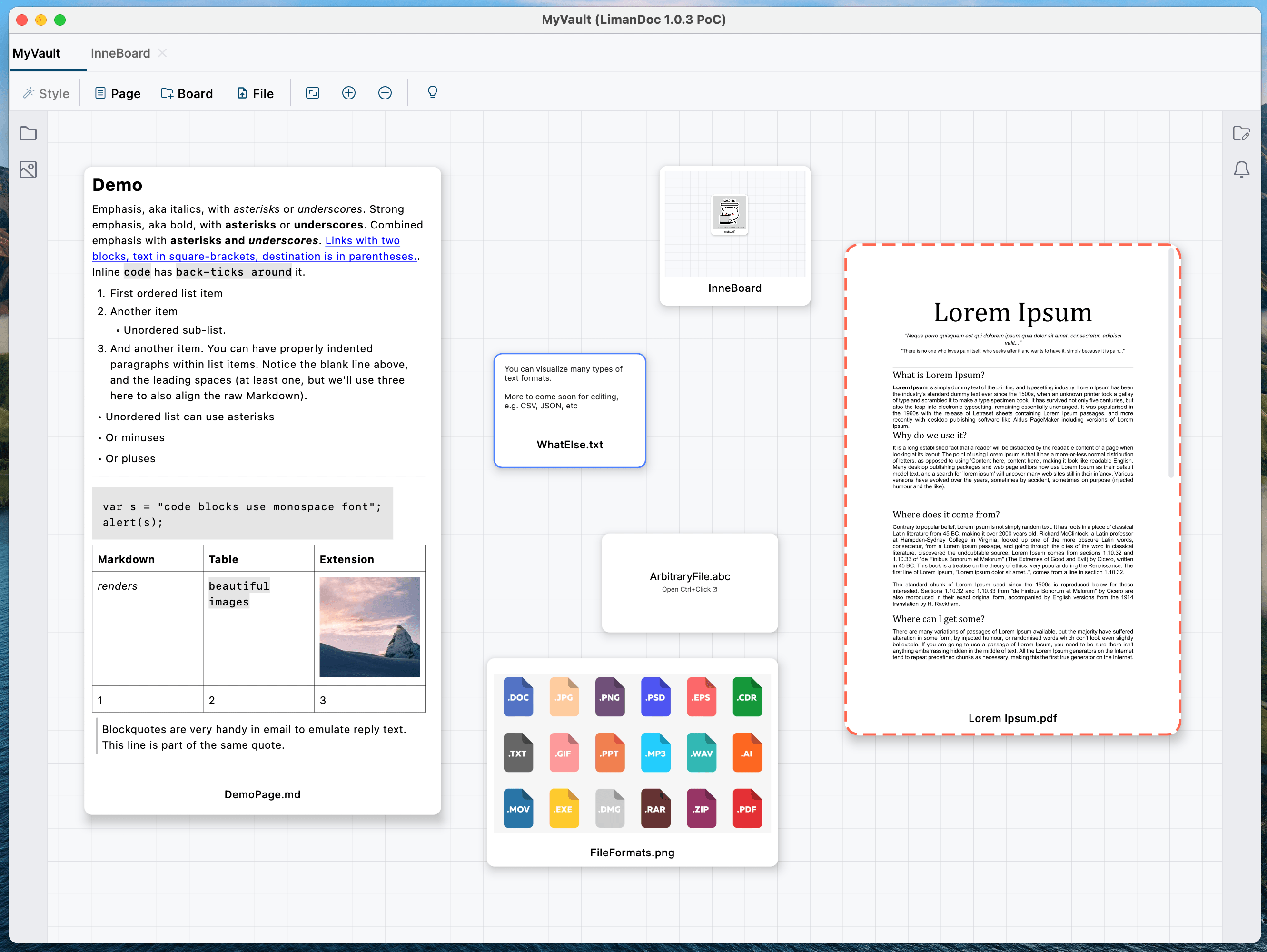This screenshot has height=952, width=1267.
Task: Click the .PDF icon in FileFormats image
Action: coord(747,808)
